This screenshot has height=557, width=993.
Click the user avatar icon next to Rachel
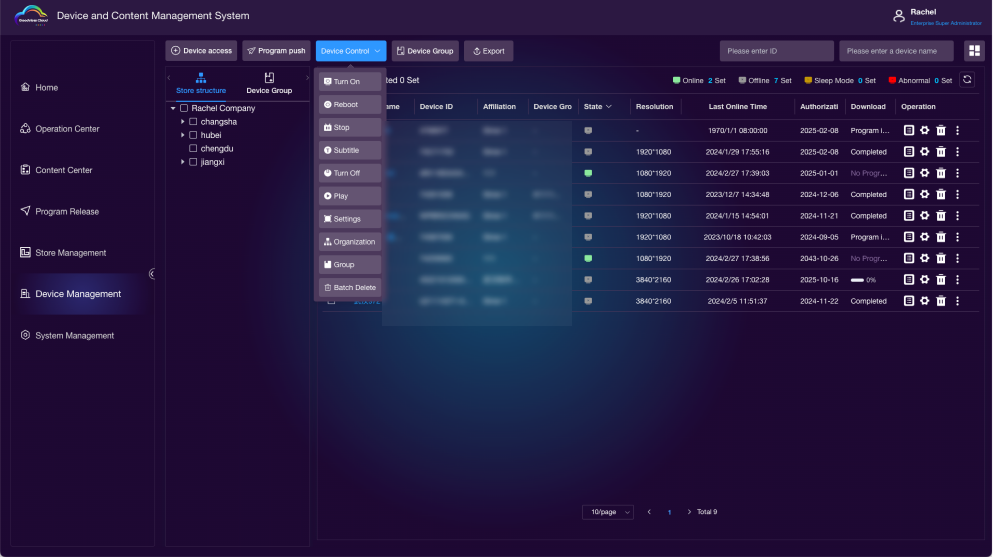click(x=899, y=16)
